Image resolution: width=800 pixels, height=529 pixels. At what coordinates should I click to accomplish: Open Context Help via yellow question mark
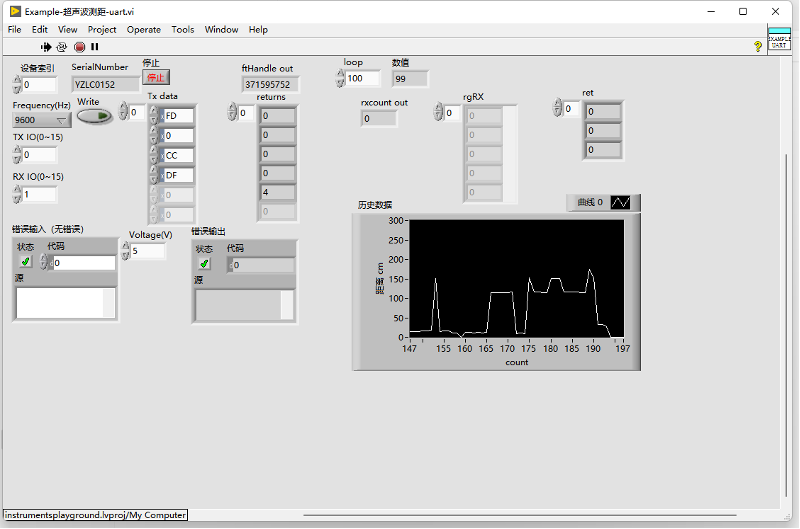757,46
